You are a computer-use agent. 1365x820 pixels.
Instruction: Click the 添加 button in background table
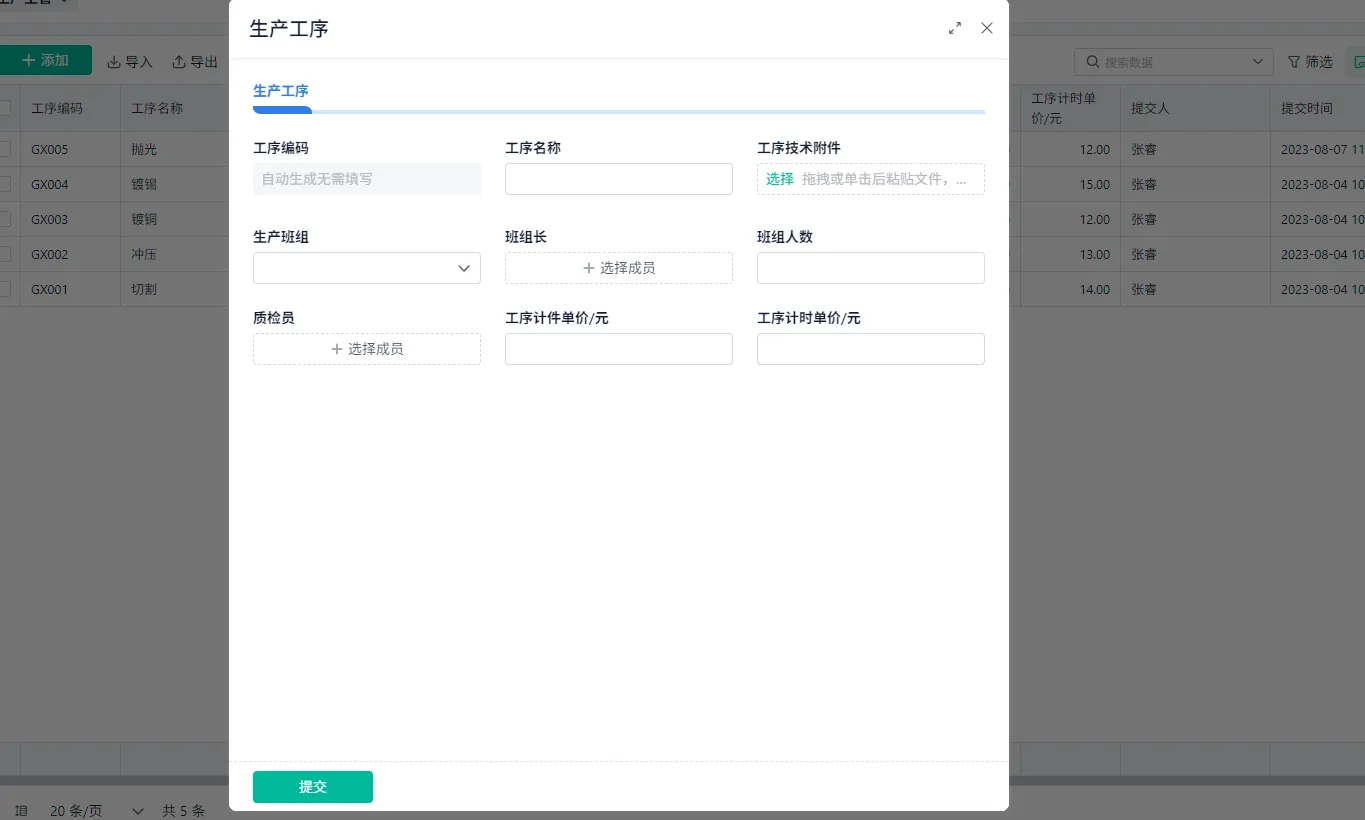click(x=45, y=60)
